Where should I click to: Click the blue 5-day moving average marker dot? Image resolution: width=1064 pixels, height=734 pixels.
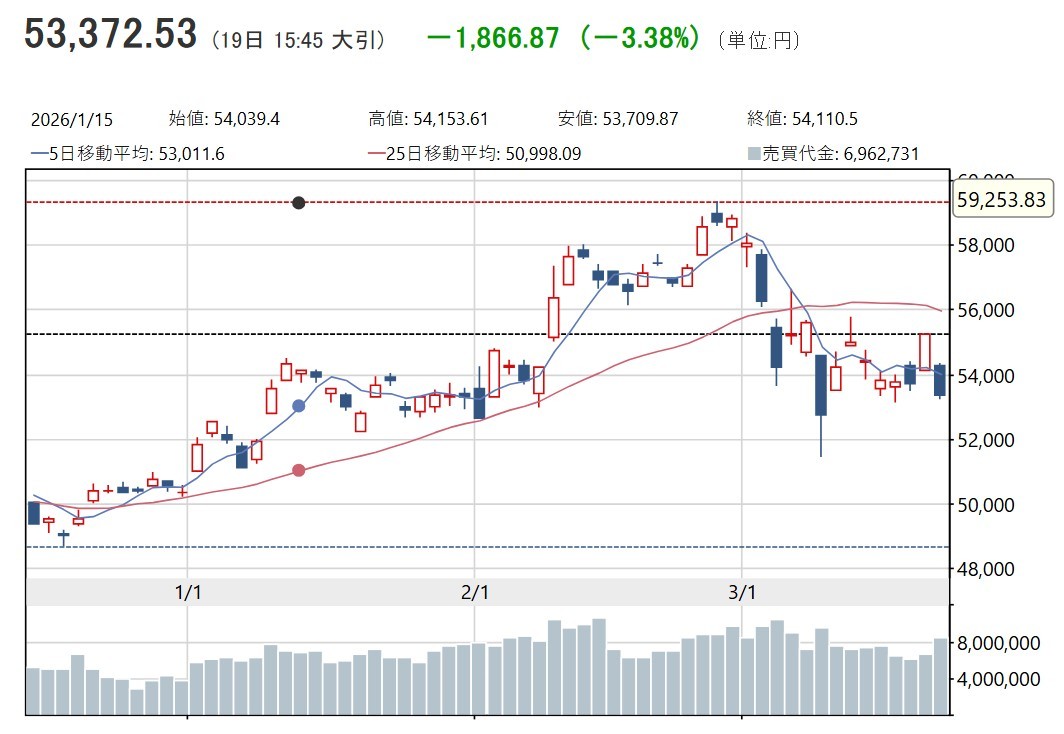pyautogui.click(x=299, y=406)
